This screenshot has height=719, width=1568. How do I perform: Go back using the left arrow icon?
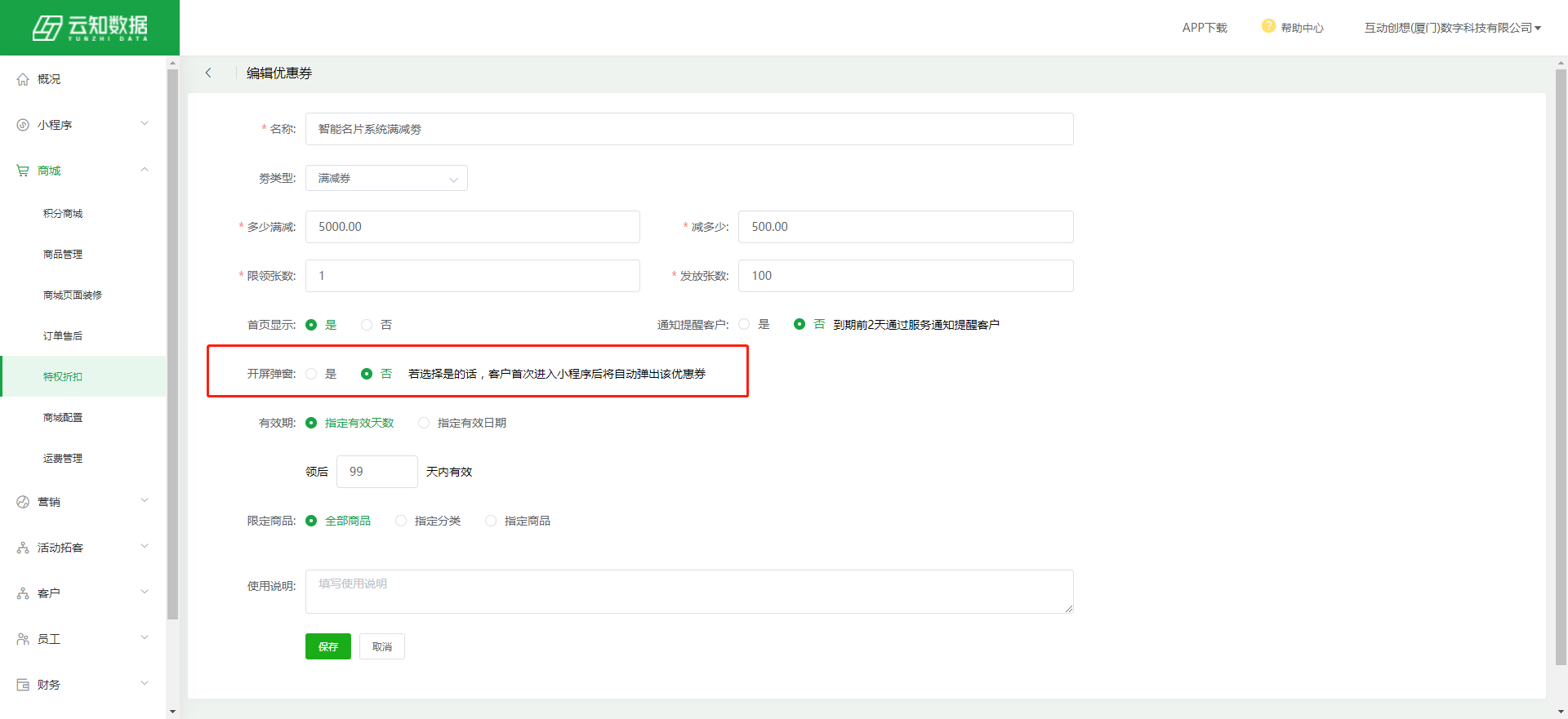(208, 73)
